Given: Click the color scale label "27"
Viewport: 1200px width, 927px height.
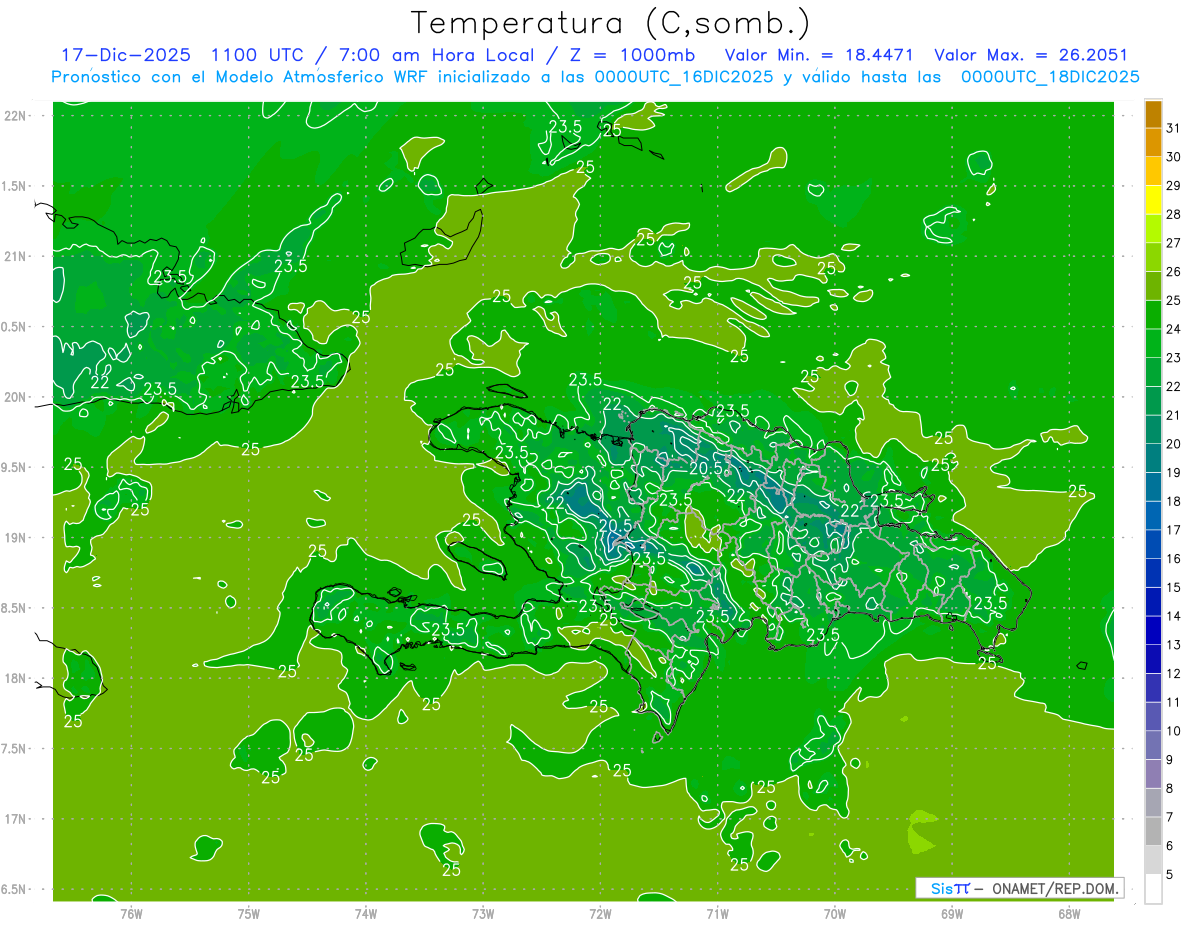Looking at the screenshot, I should (x=1174, y=243).
